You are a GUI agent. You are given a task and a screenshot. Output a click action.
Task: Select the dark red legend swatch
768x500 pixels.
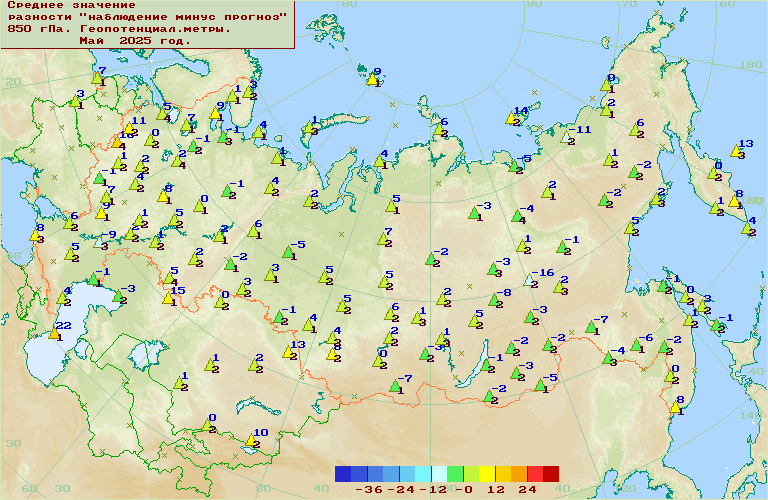pyautogui.click(x=551, y=474)
